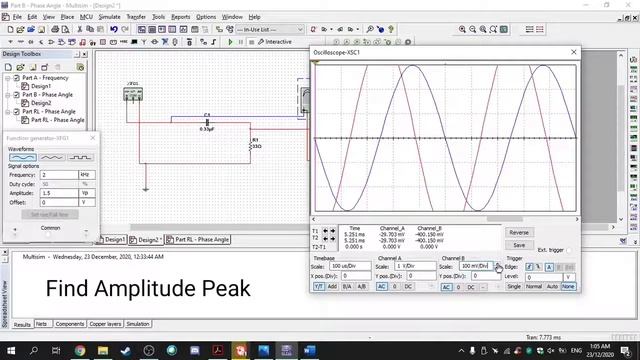The image size is (640, 360).
Task: Open the Reports menu
Action: (180, 17)
